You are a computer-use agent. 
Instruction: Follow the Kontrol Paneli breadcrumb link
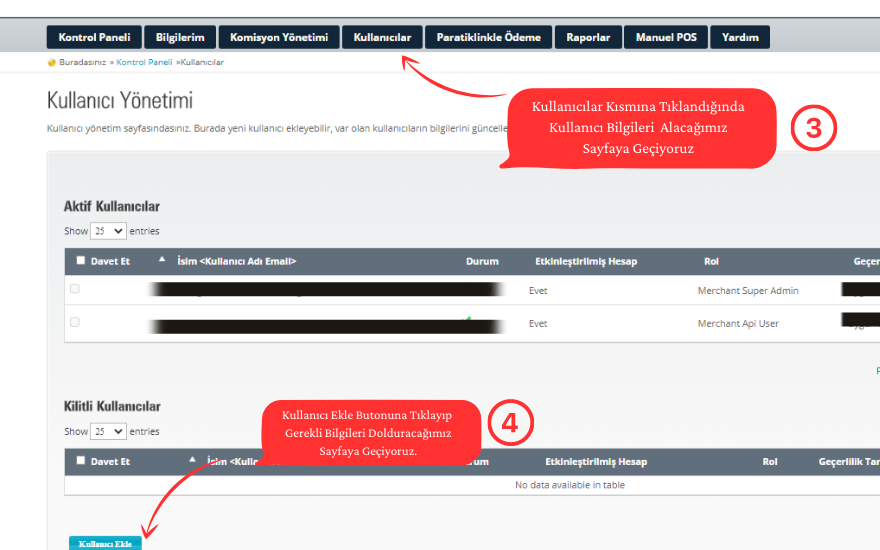[x=145, y=62]
